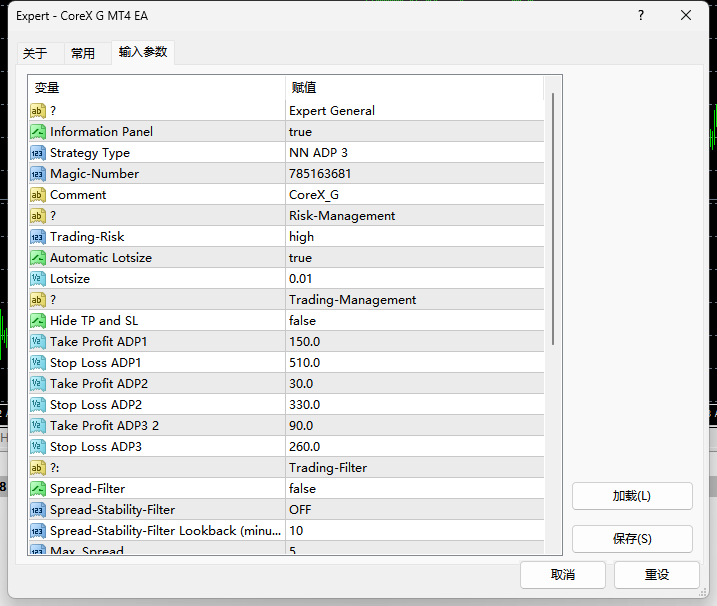This screenshot has height=606, width=717.
Task: Select the Expert General value cell
Action: (415, 111)
